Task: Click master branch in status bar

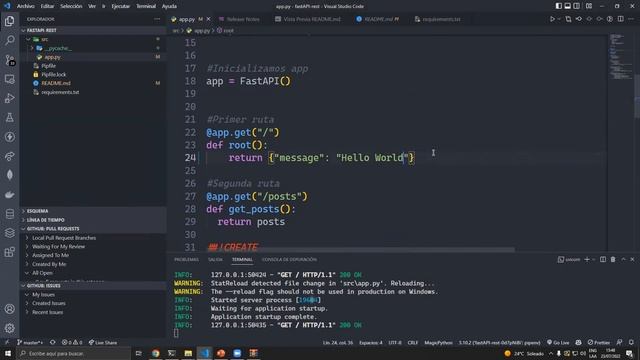Action: click(x=30, y=342)
